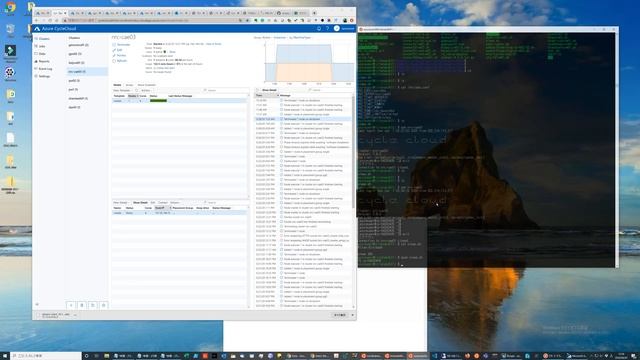Open Google Chrome desktop shortcut
Screen dimensions: 640x360
11,8
